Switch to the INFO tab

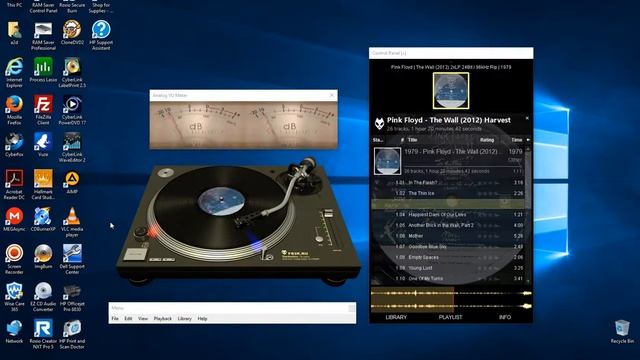505,317
